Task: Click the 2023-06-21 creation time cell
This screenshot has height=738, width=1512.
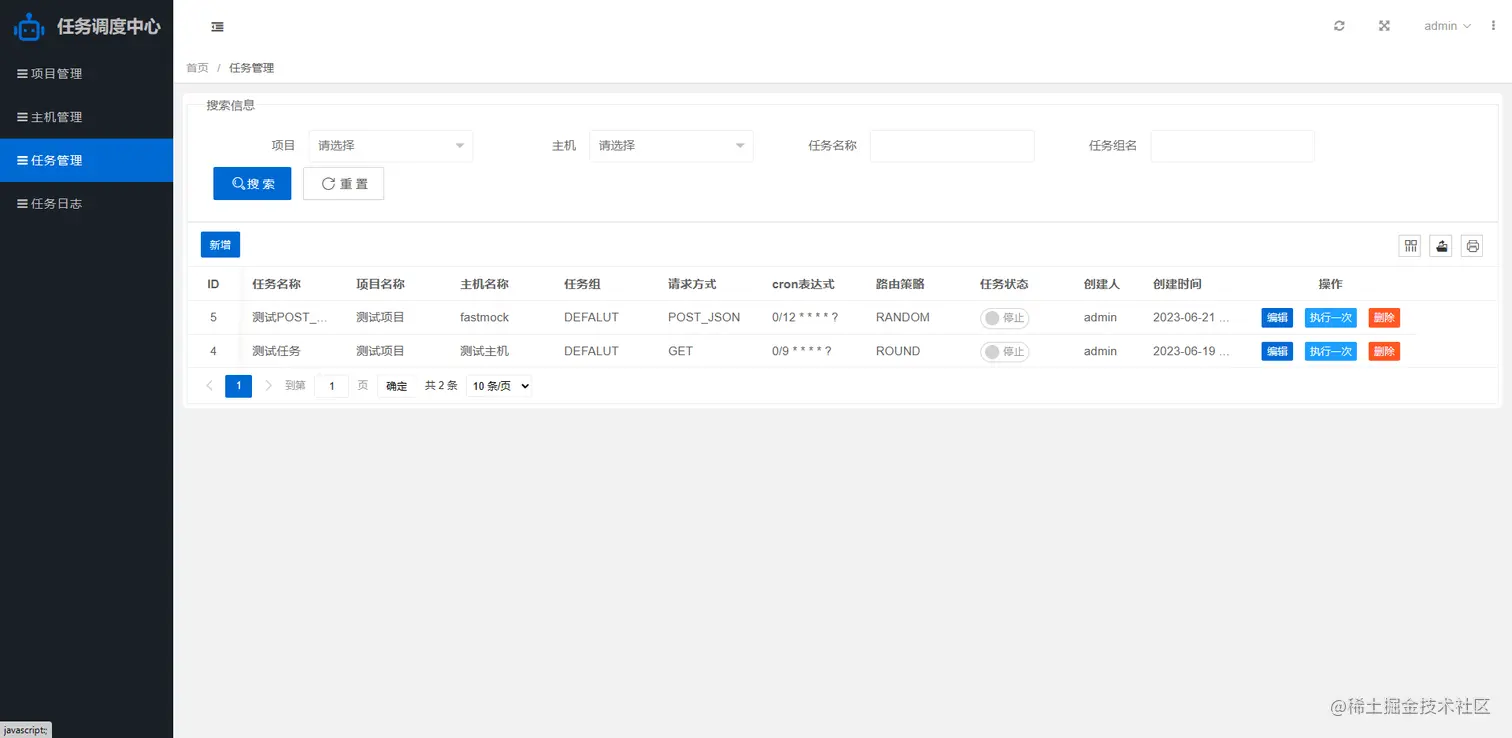Action: click(1191, 318)
